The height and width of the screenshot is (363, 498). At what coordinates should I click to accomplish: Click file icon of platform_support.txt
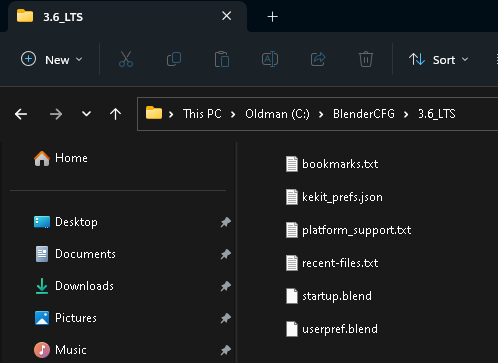pos(292,230)
